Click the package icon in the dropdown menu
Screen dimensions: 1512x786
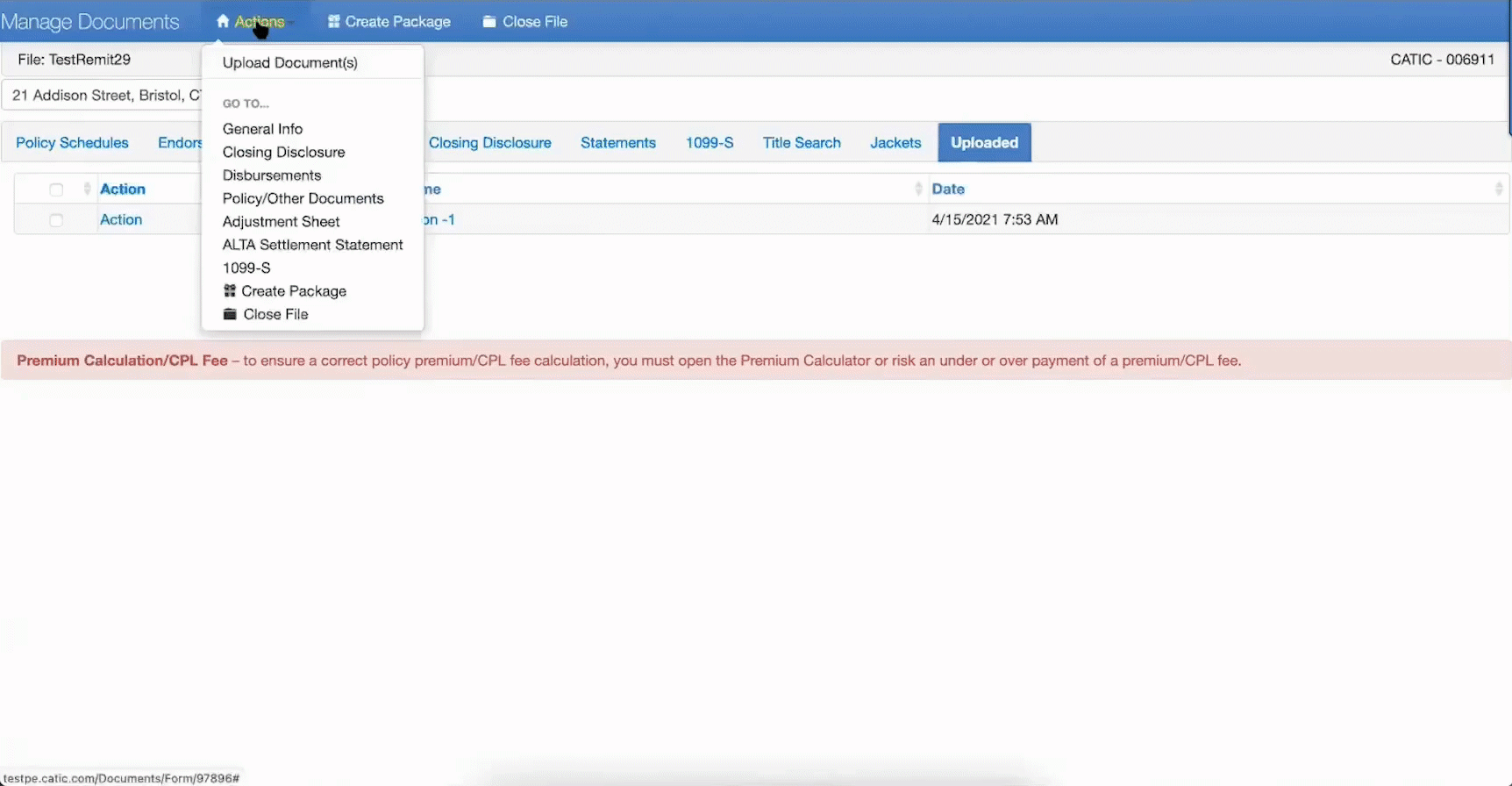(x=230, y=290)
